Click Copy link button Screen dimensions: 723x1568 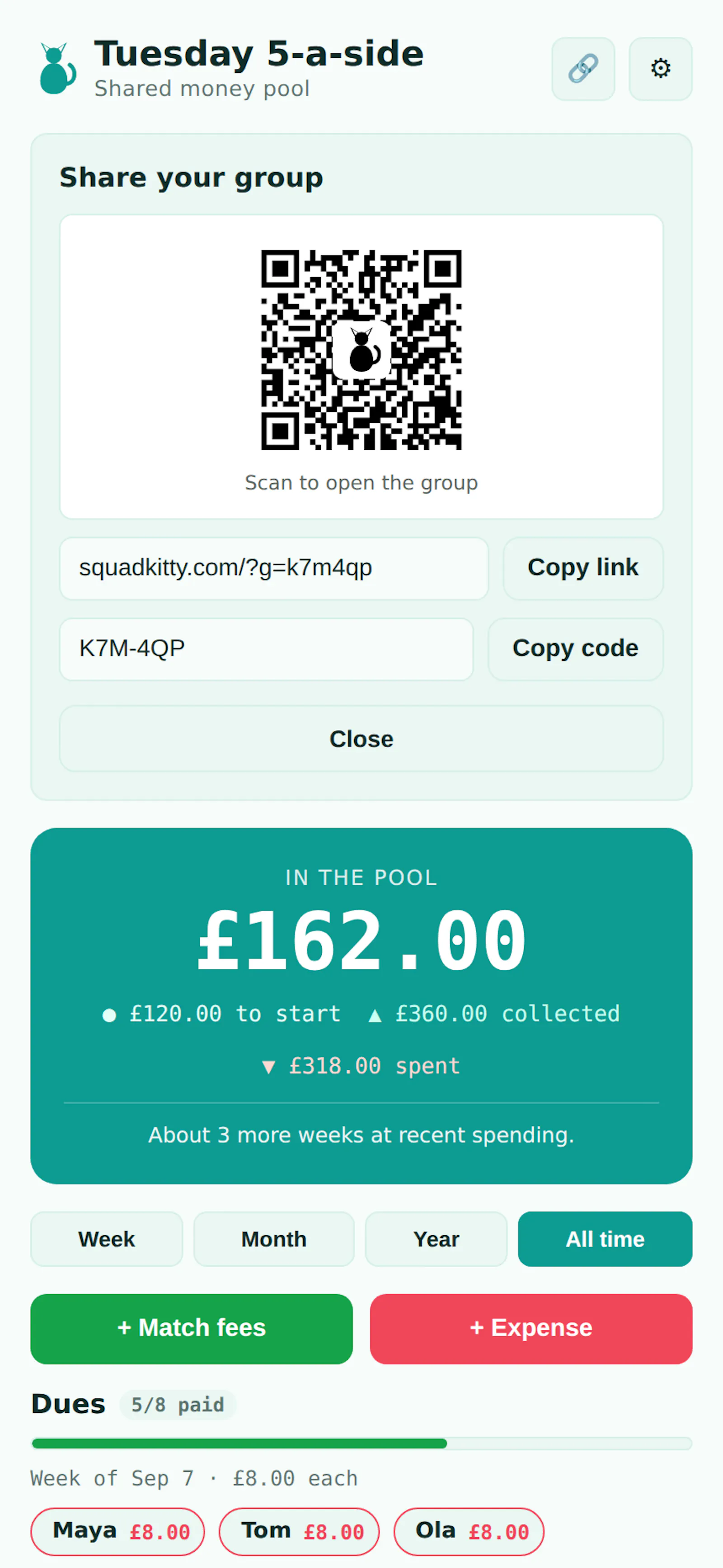[582, 568]
